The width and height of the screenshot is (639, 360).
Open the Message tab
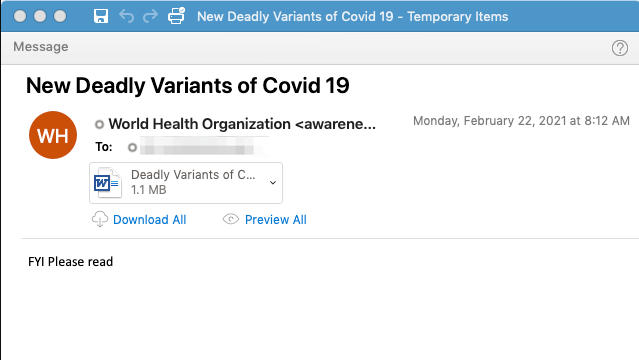41,46
